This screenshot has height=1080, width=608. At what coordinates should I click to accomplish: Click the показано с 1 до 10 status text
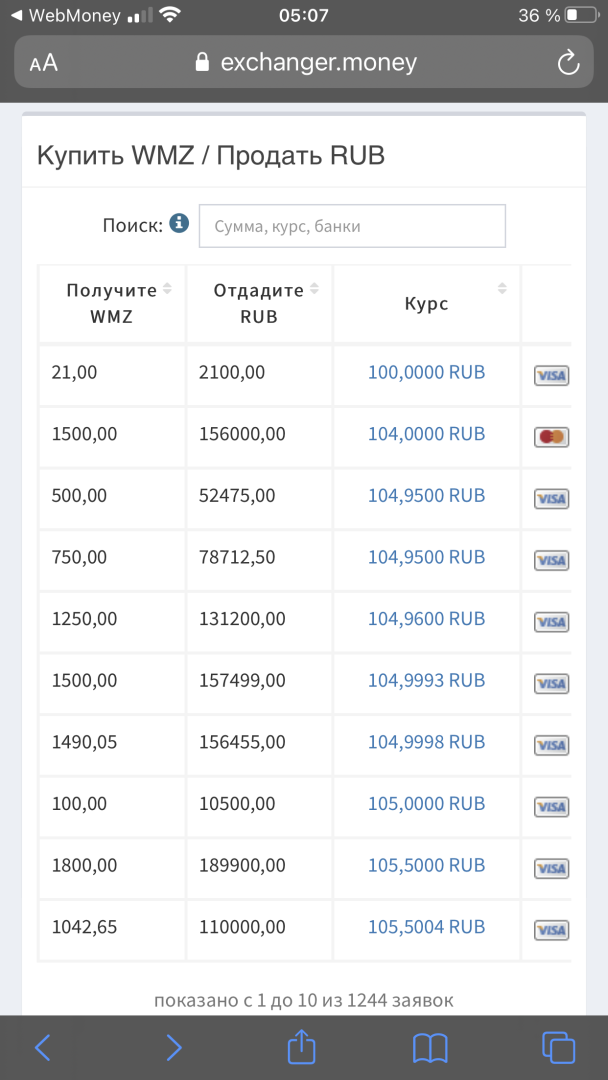point(304,1000)
